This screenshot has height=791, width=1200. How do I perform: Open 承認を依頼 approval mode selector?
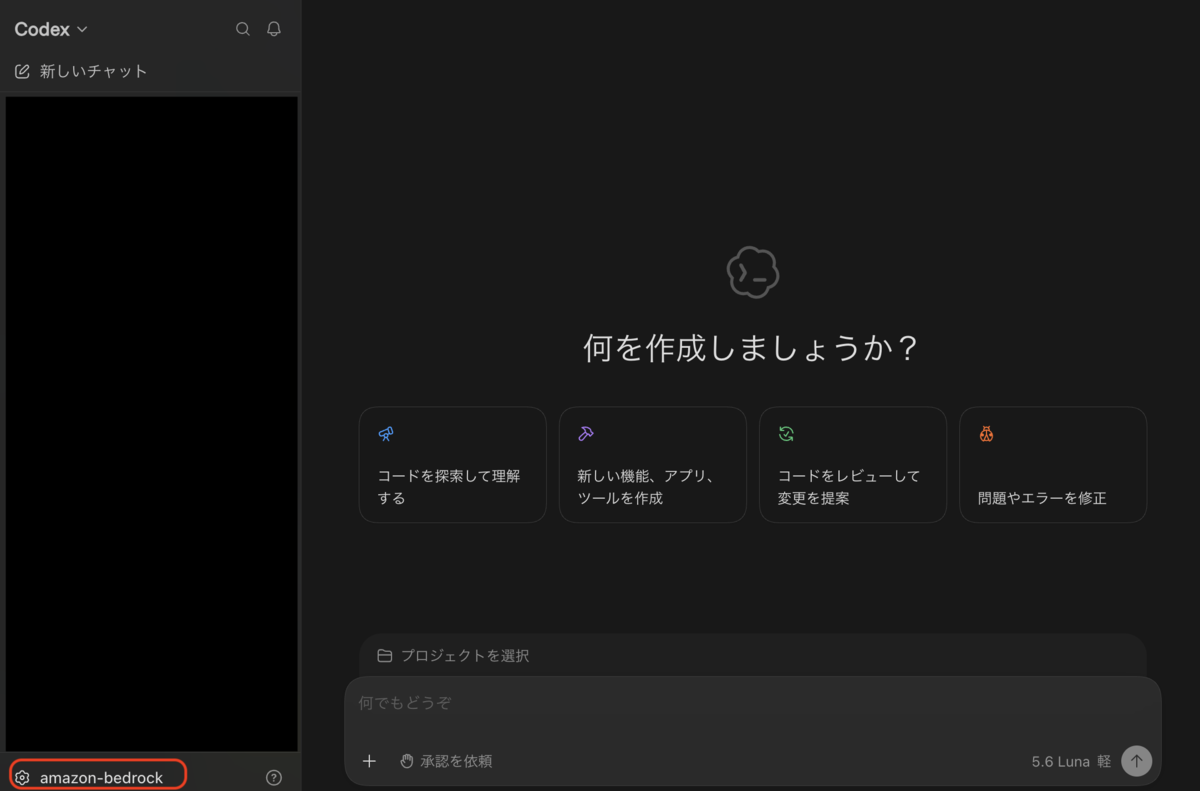coord(446,761)
